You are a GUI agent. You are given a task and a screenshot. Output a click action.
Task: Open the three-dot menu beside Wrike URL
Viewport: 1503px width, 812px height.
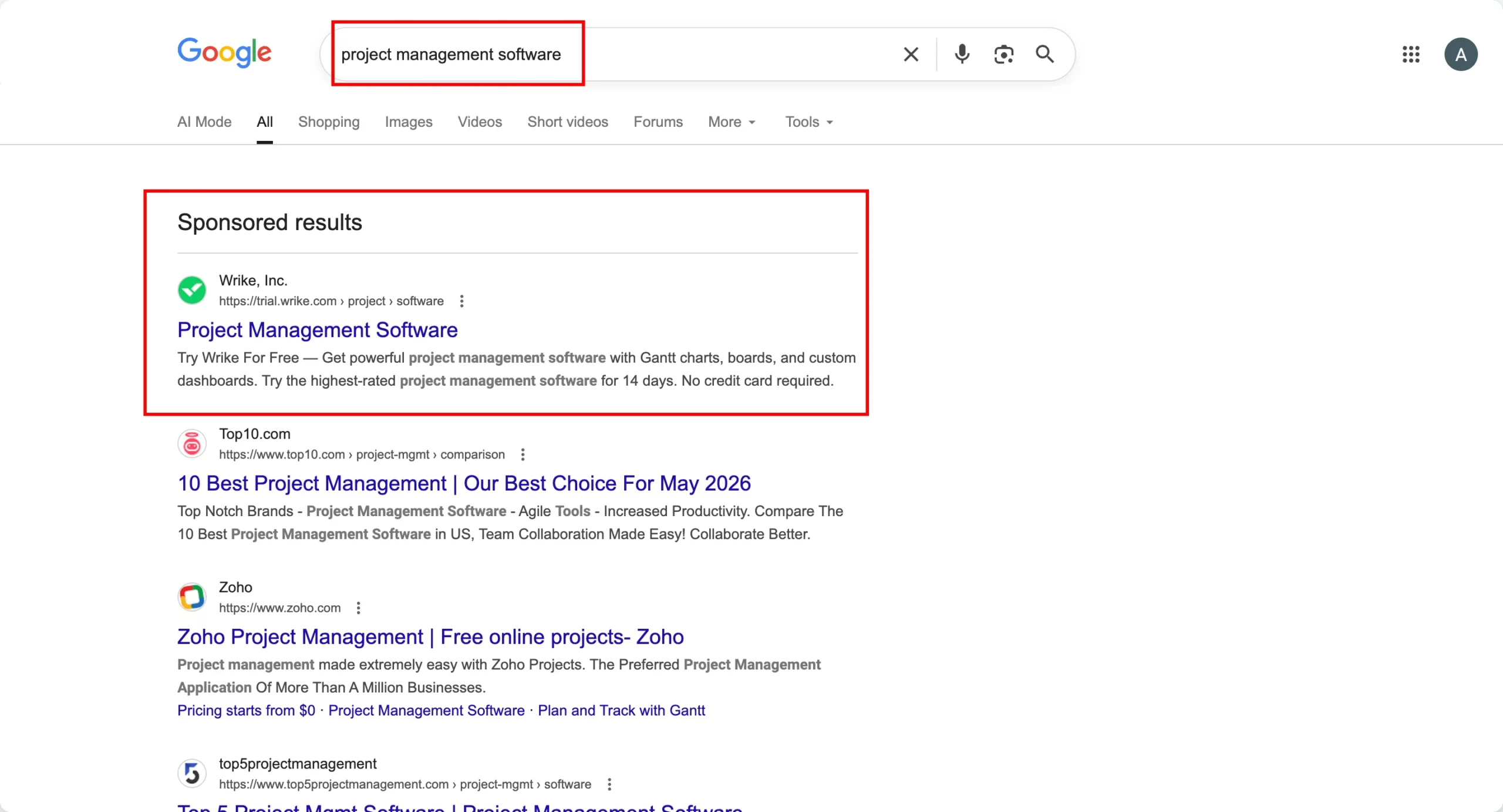point(462,301)
